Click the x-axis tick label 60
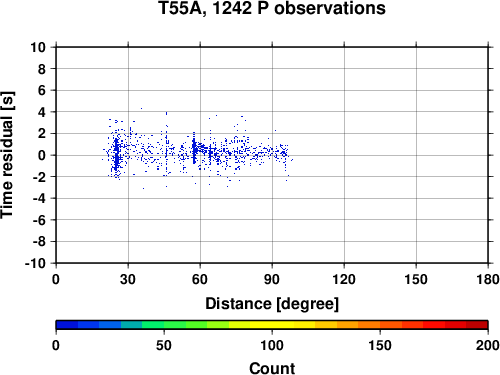Screen dimensions: 500x375 [x=200, y=279]
